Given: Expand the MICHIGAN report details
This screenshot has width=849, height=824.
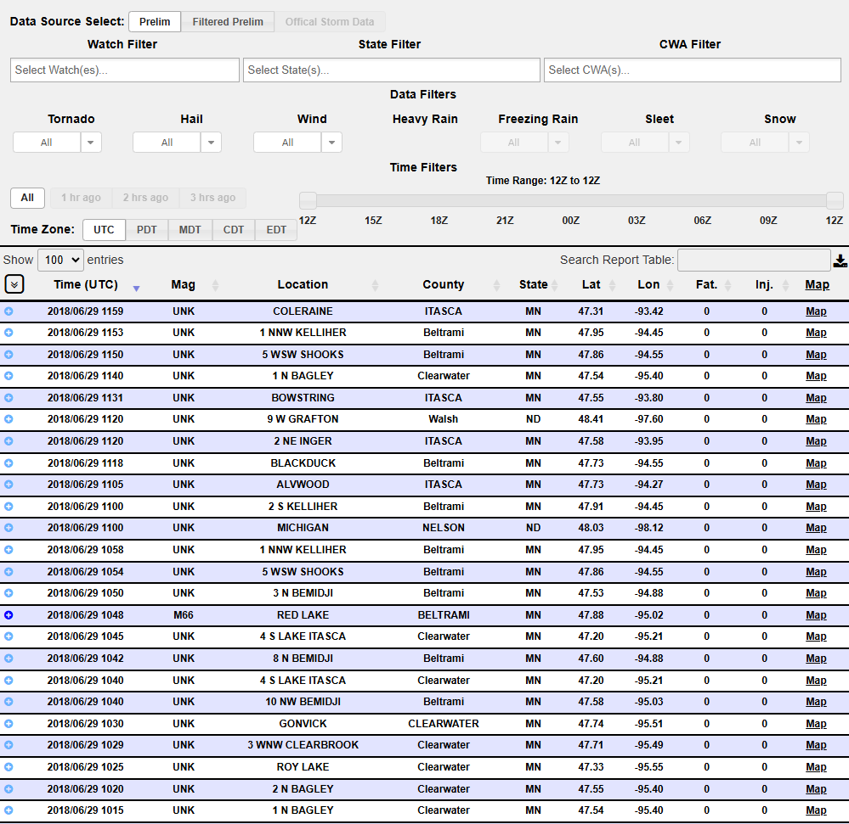Looking at the screenshot, I should click(9, 528).
